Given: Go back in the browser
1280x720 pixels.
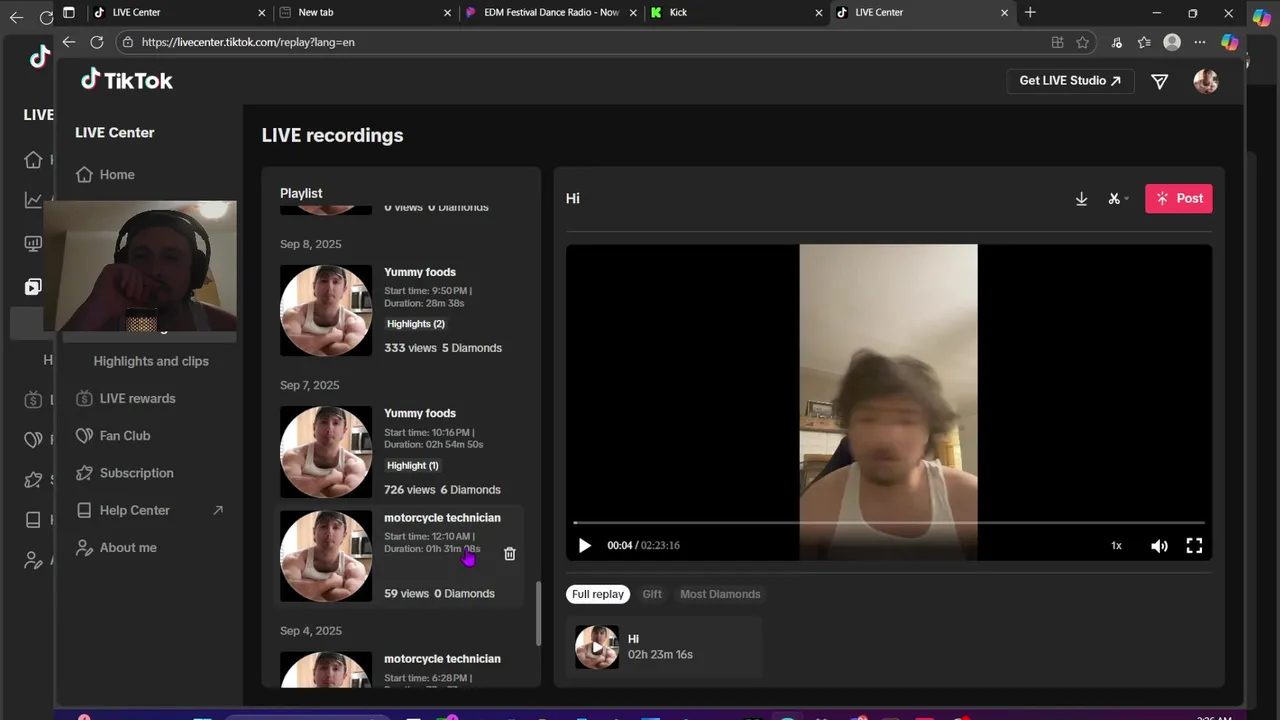Looking at the screenshot, I should click(x=68, y=42).
